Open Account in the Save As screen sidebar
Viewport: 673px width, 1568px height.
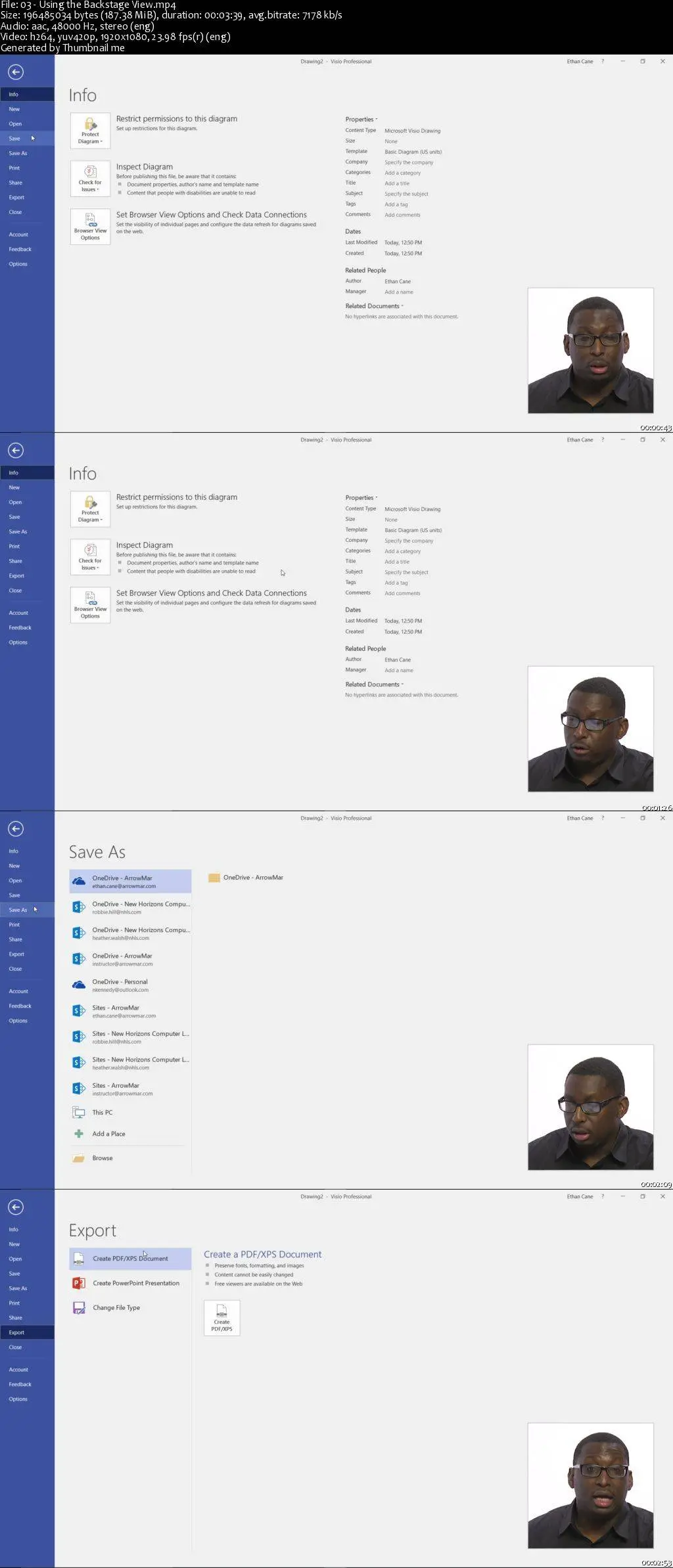coord(27,991)
